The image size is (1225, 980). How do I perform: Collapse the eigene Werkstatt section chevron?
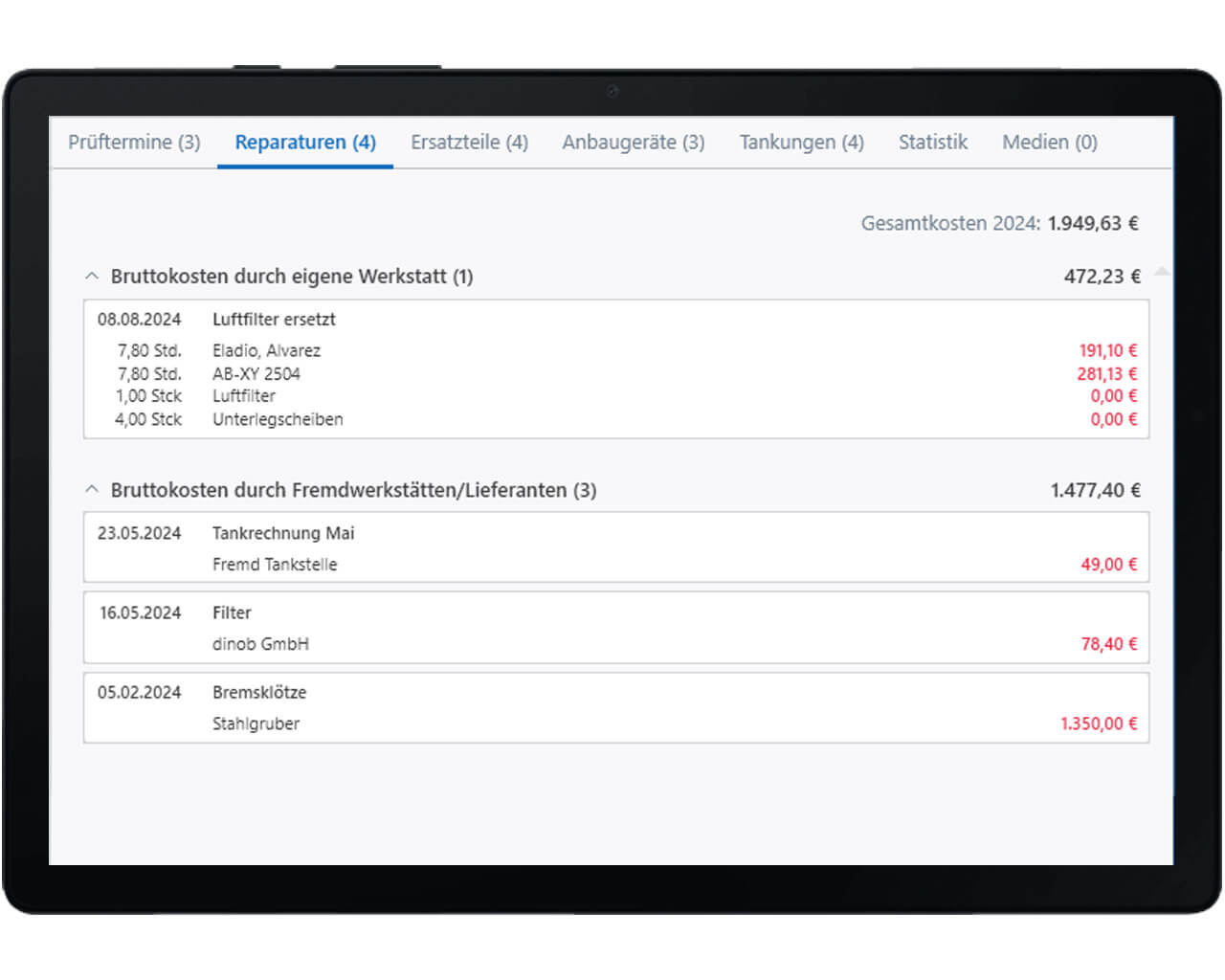pos(92,277)
